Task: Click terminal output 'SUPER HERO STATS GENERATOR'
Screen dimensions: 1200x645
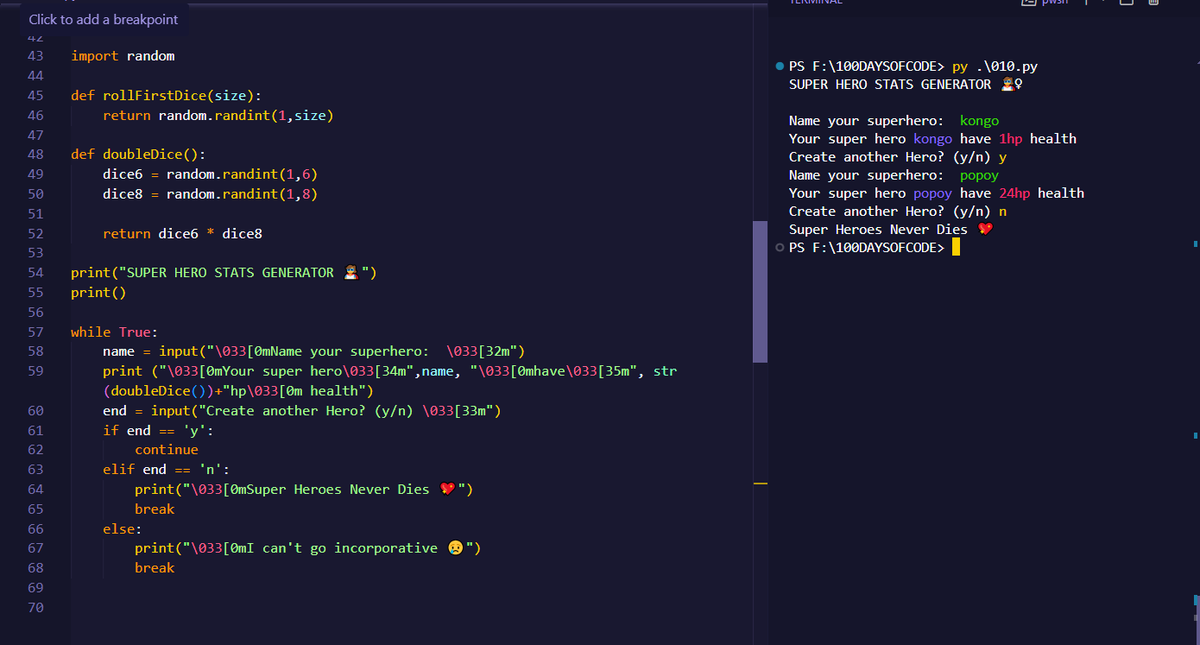Action: (x=890, y=84)
